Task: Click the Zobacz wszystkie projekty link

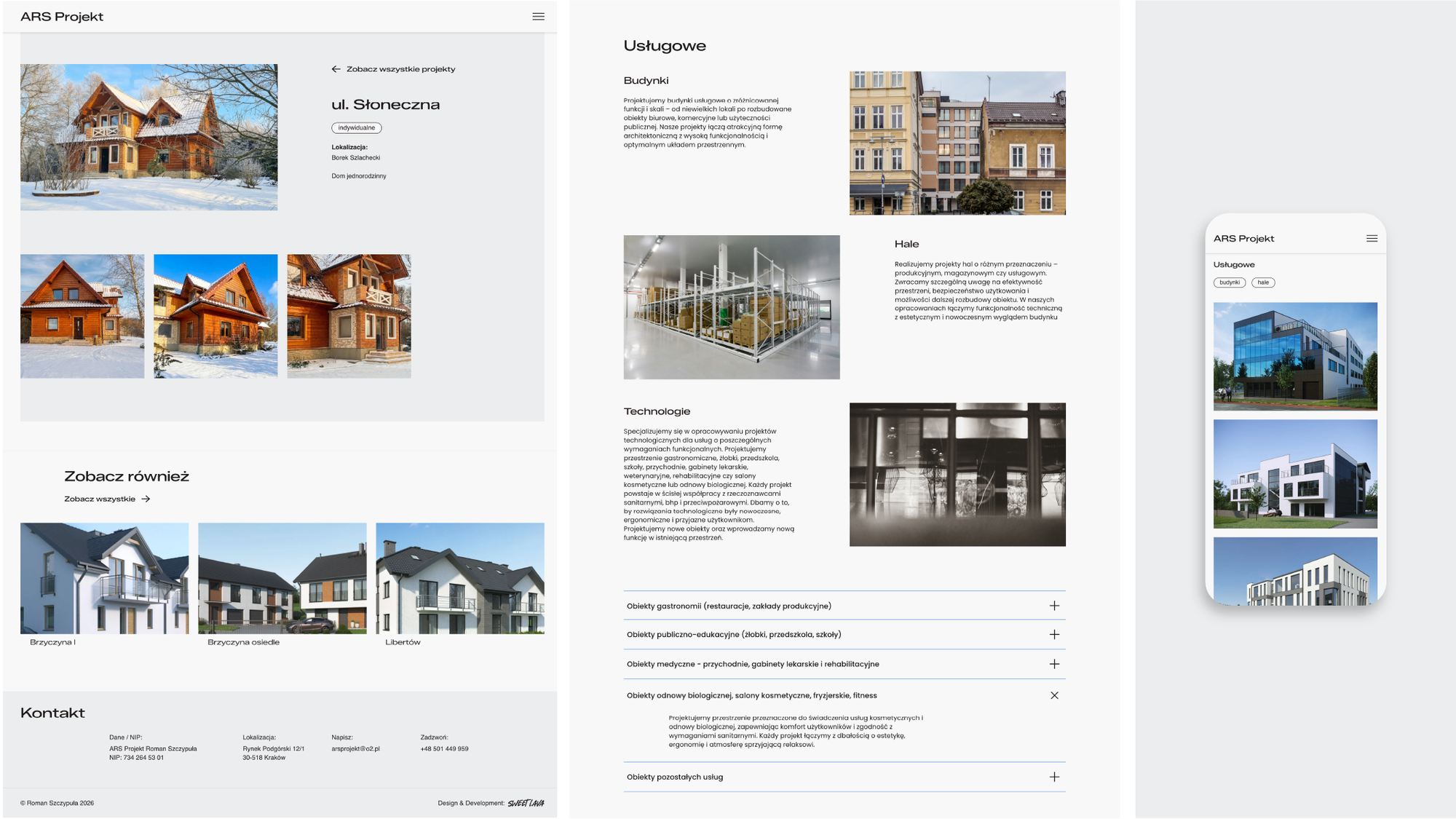Action: 401,69
